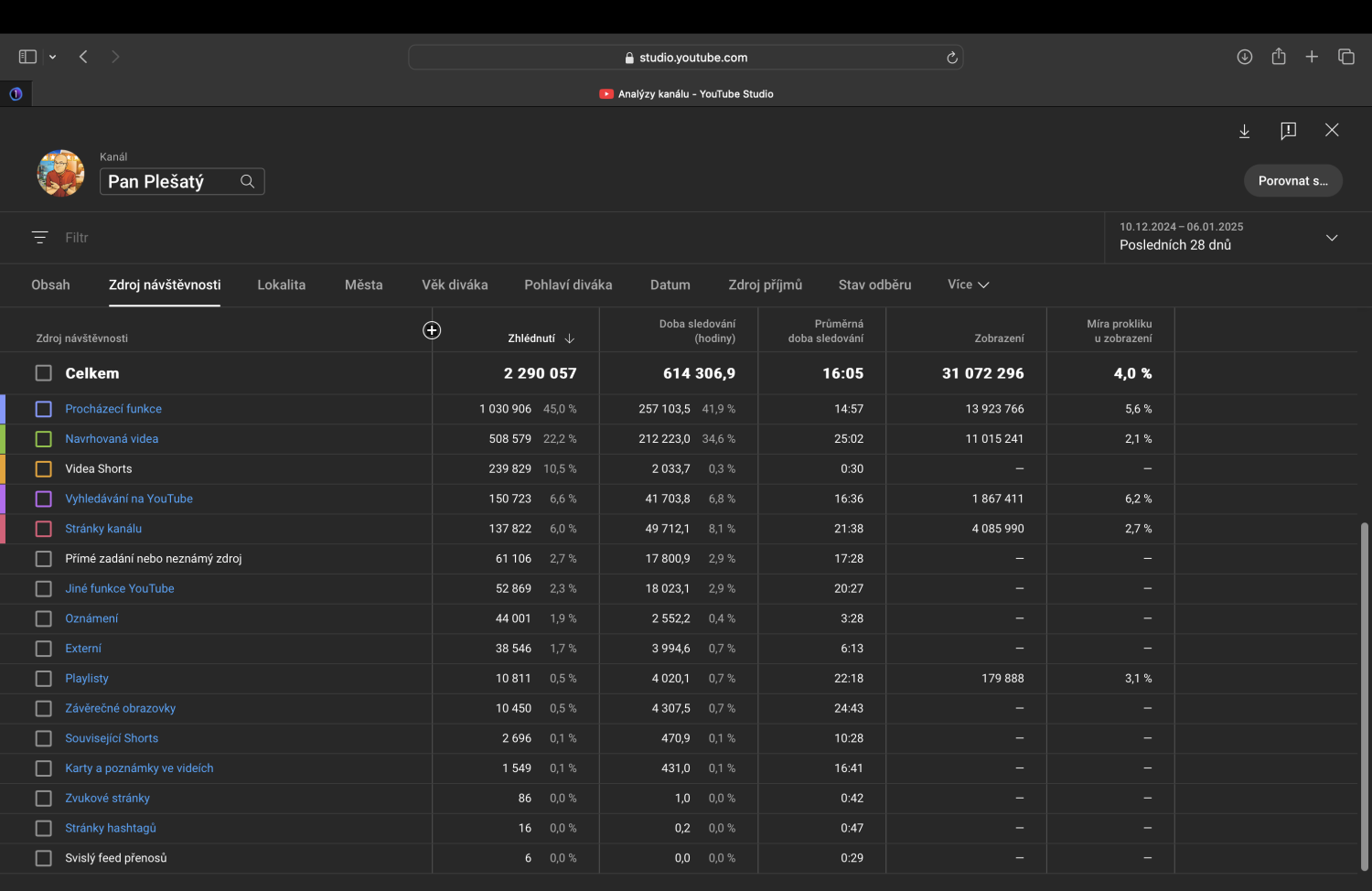The width and height of the screenshot is (1372, 891).
Task: Open Safari downloads icon
Action: coord(1245,57)
